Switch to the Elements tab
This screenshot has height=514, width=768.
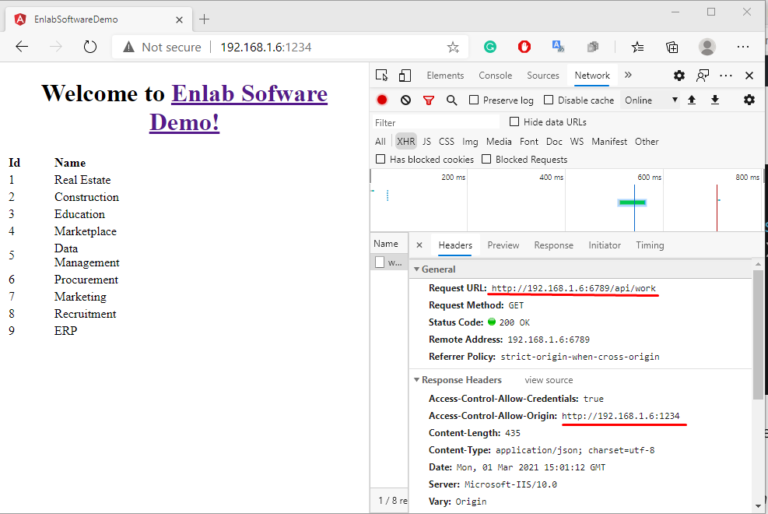point(445,75)
